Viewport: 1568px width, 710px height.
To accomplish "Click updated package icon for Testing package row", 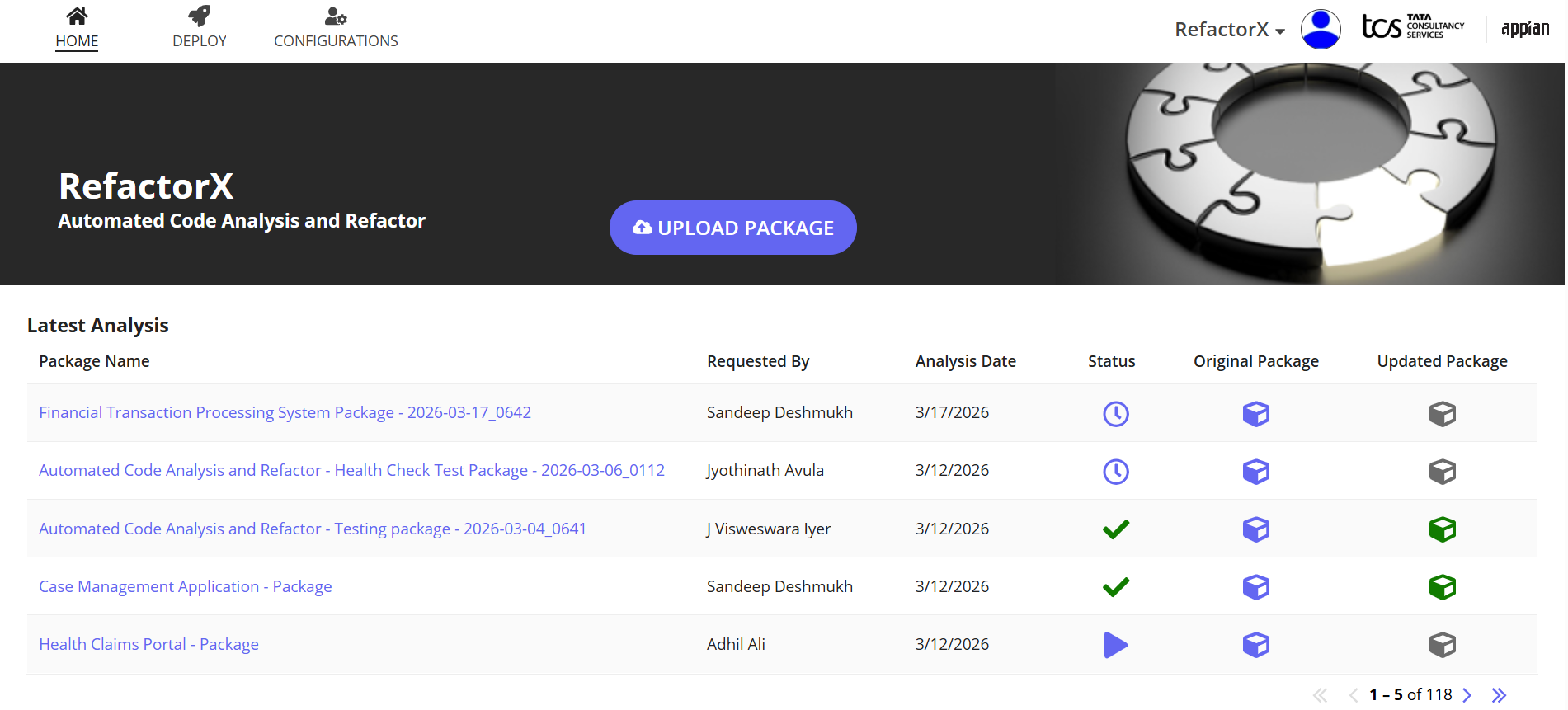I will point(1442,529).
